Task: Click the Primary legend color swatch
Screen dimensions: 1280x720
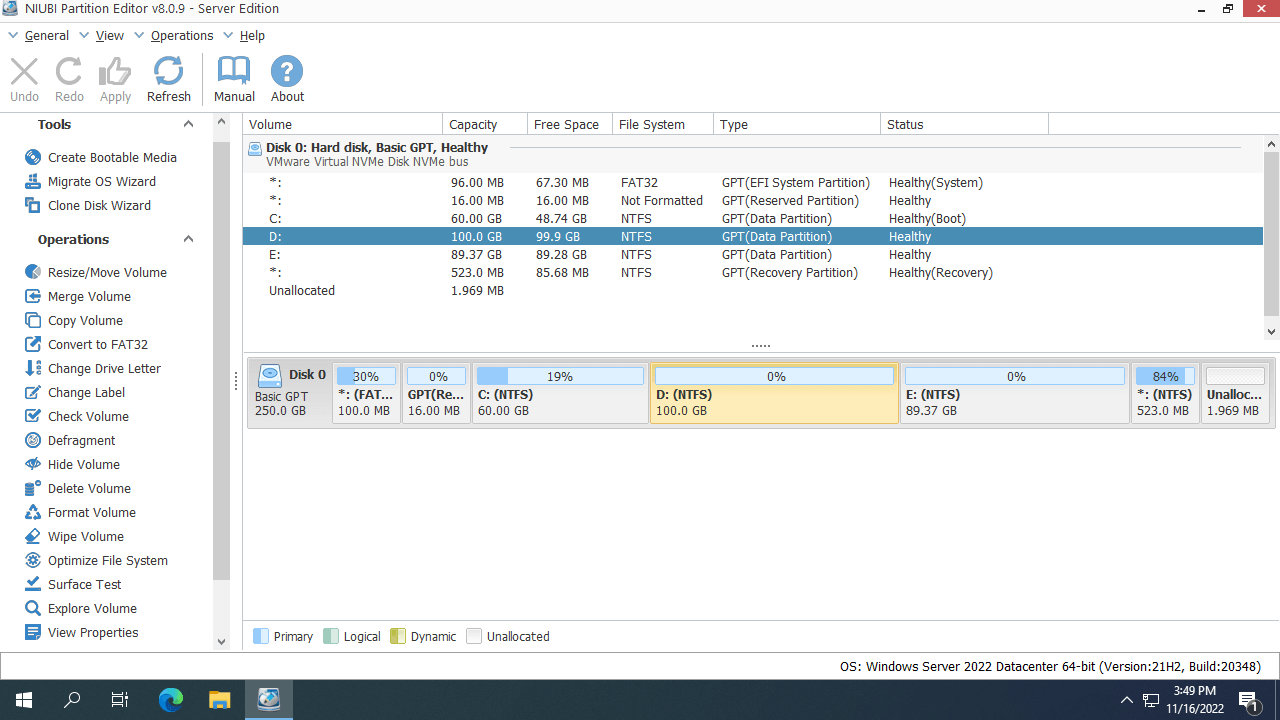Action: 261,636
